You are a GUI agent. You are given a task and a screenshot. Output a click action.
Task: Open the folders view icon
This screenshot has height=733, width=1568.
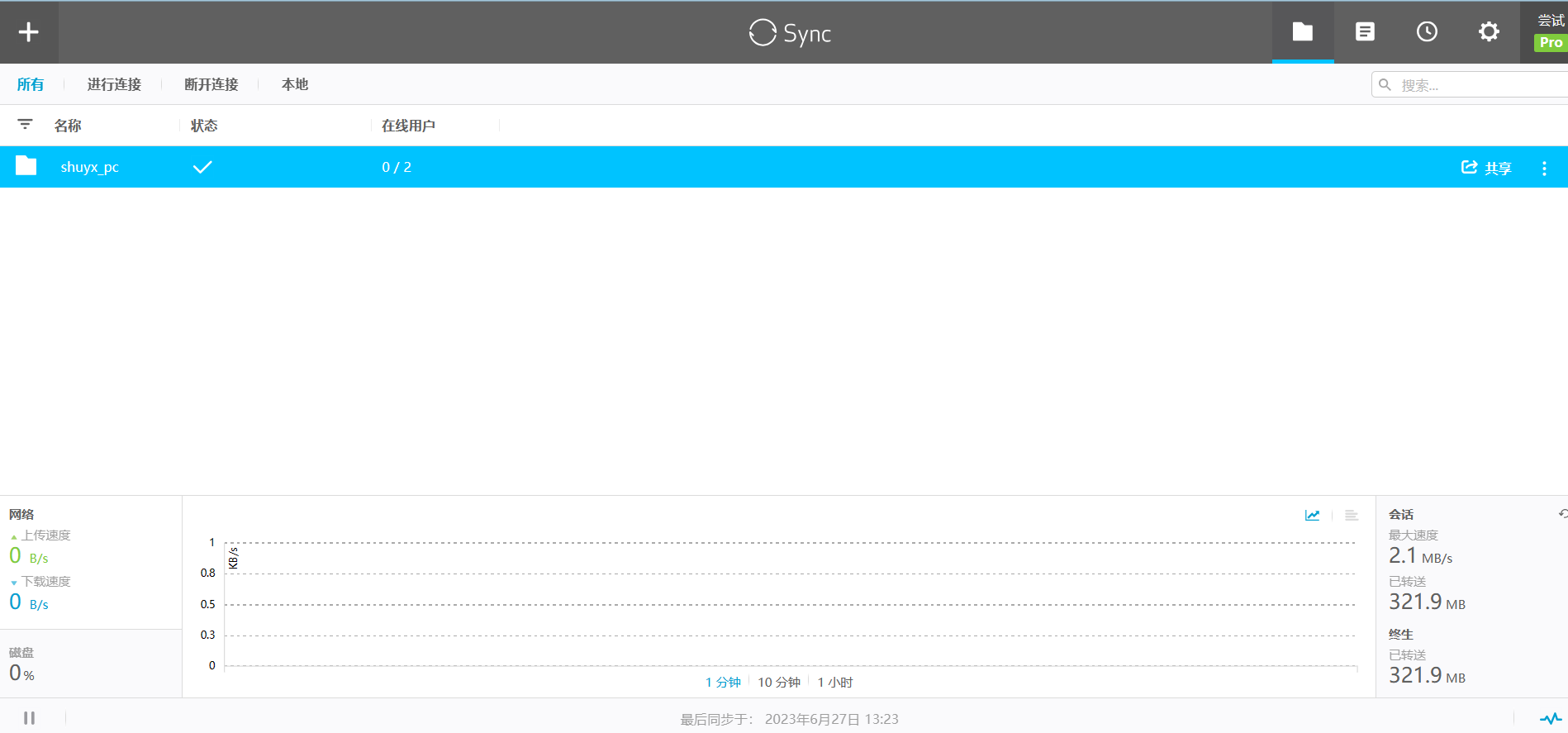(x=1302, y=32)
